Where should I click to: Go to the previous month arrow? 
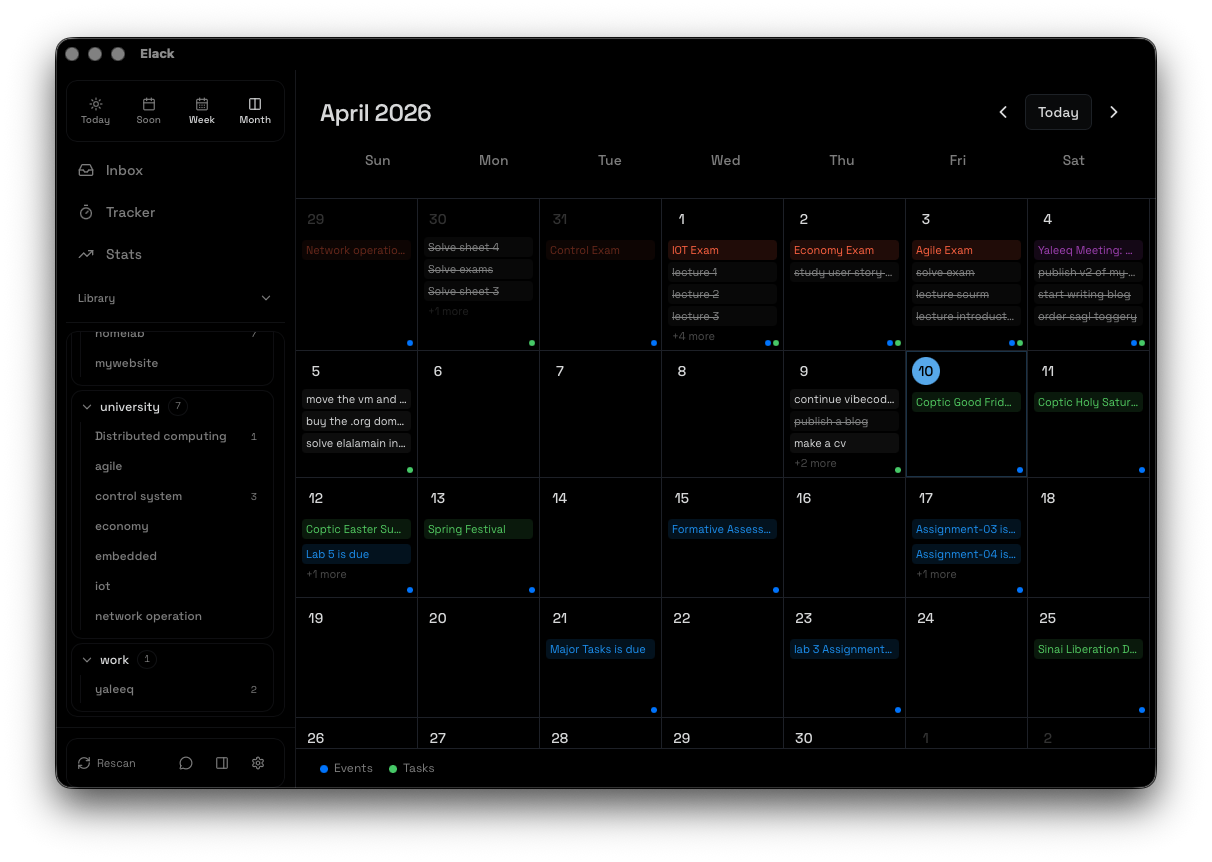point(1003,112)
